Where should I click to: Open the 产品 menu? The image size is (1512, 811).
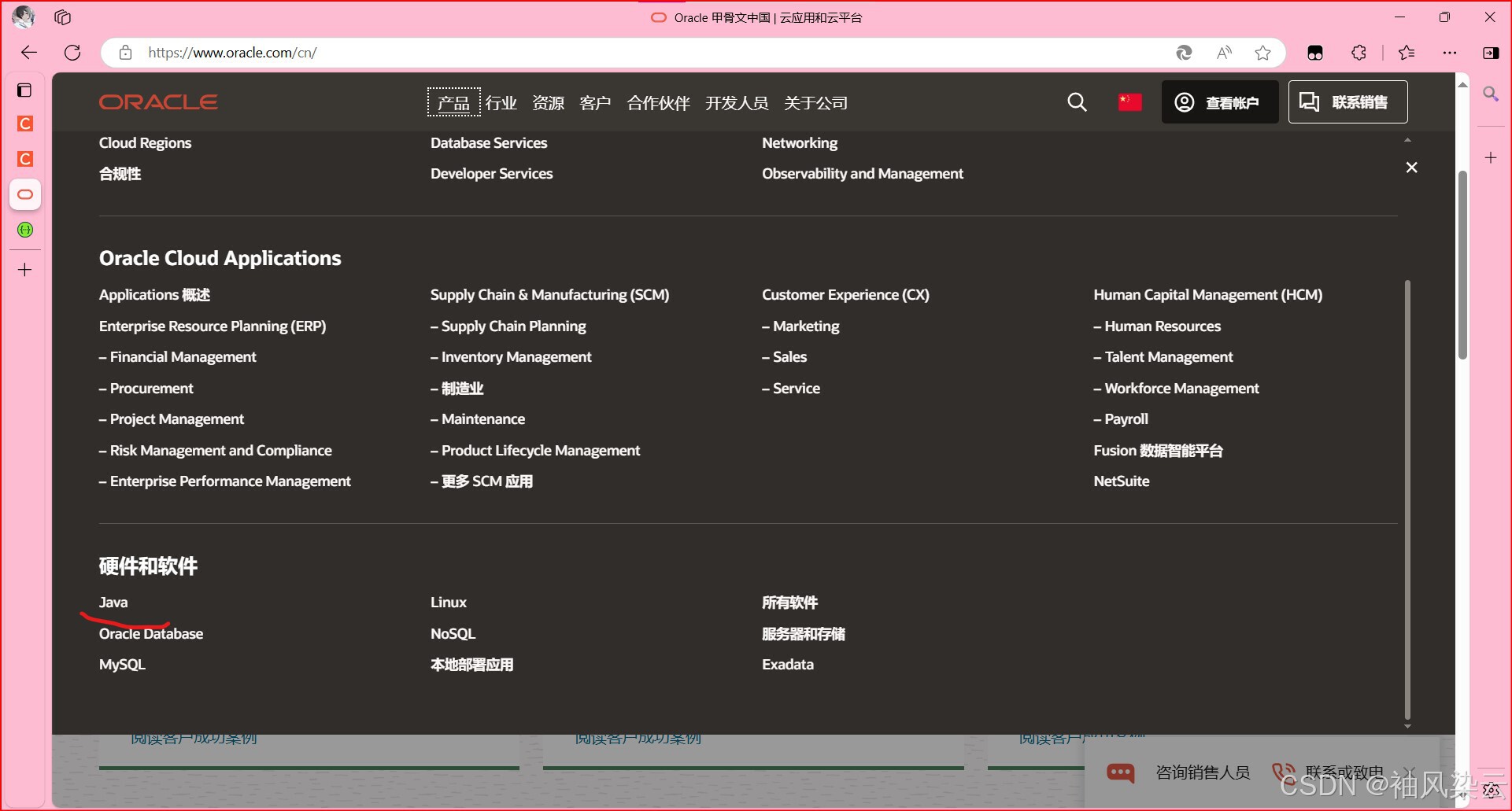click(454, 102)
